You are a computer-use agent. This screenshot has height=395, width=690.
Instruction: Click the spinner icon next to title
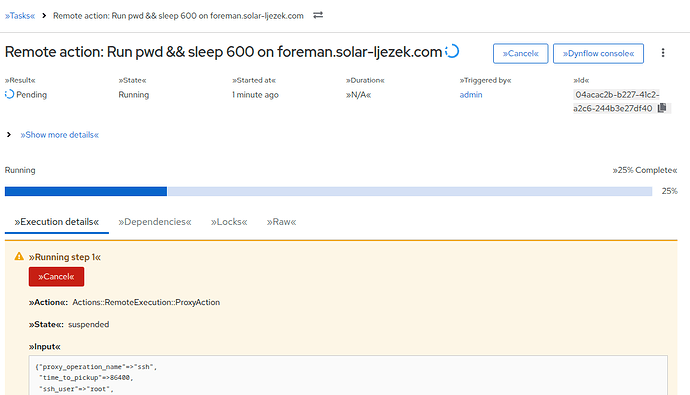click(x=452, y=51)
